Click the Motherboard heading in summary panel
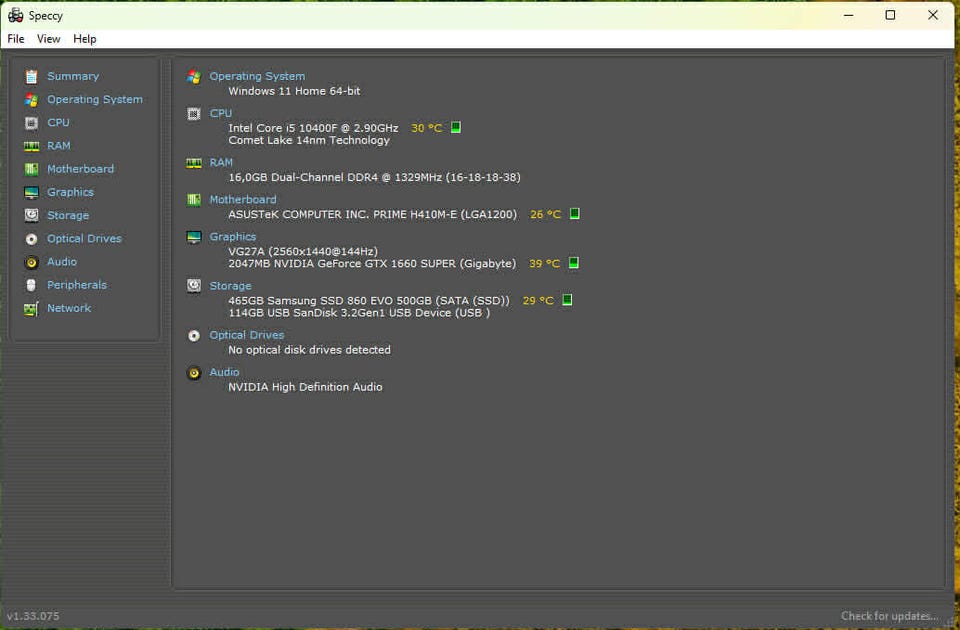 pos(243,200)
